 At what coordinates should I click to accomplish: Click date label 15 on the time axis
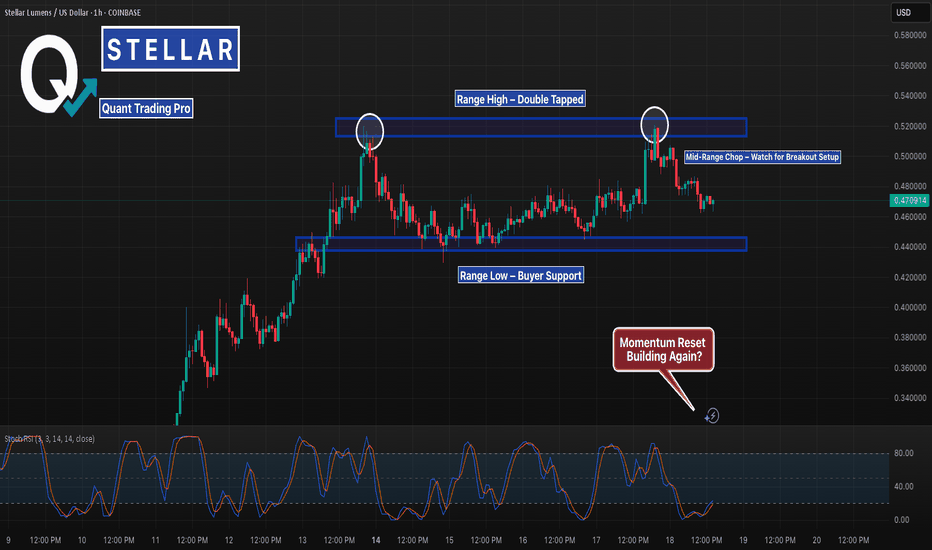(449, 540)
